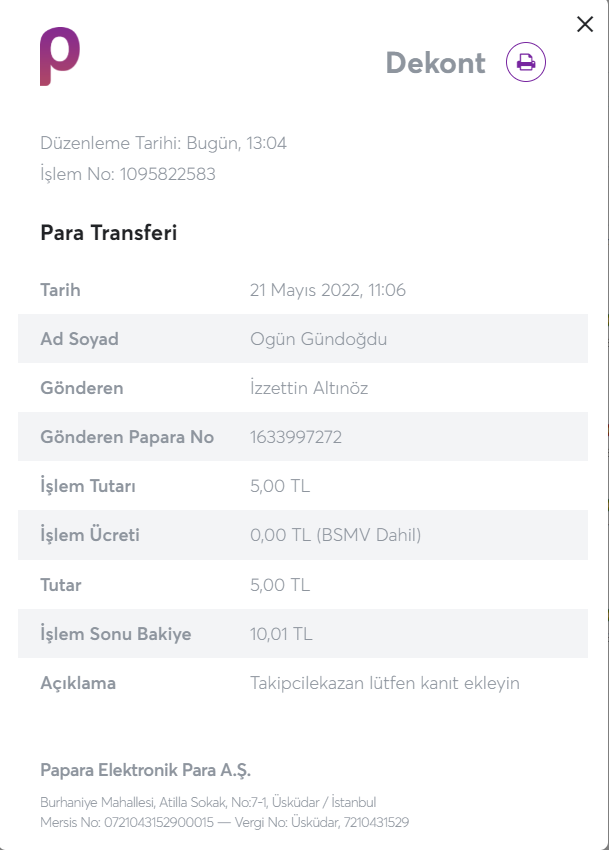Click the Dekont heading text
This screenshot has width=609, height=850.
tap(435, 63)
